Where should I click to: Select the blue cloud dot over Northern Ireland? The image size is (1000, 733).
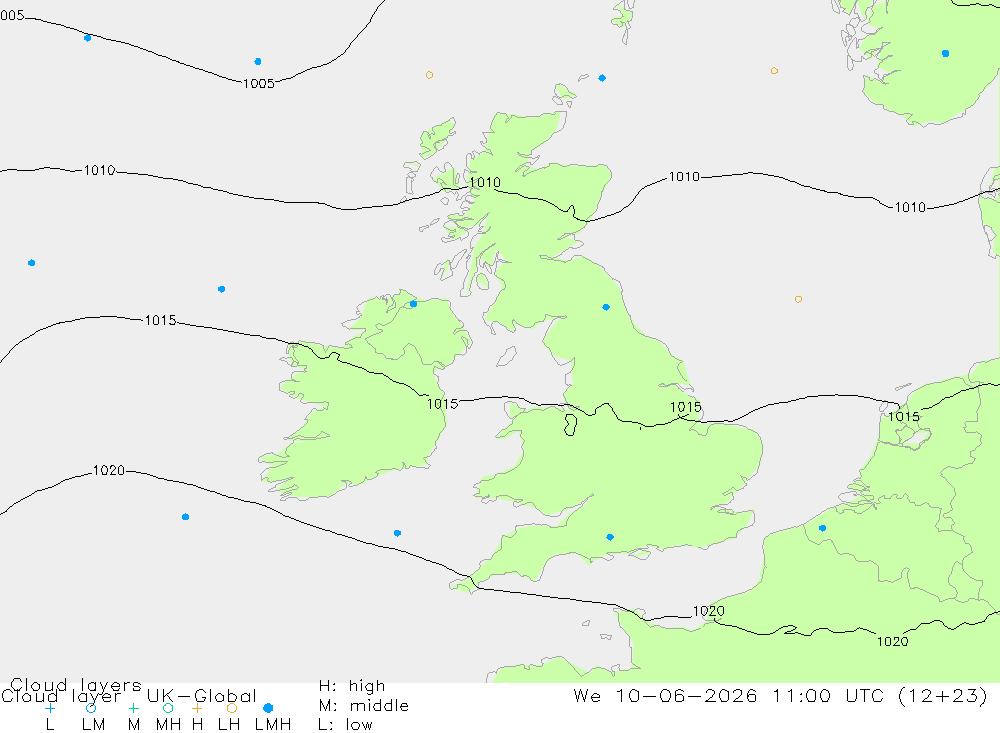(x=413, y=304)
